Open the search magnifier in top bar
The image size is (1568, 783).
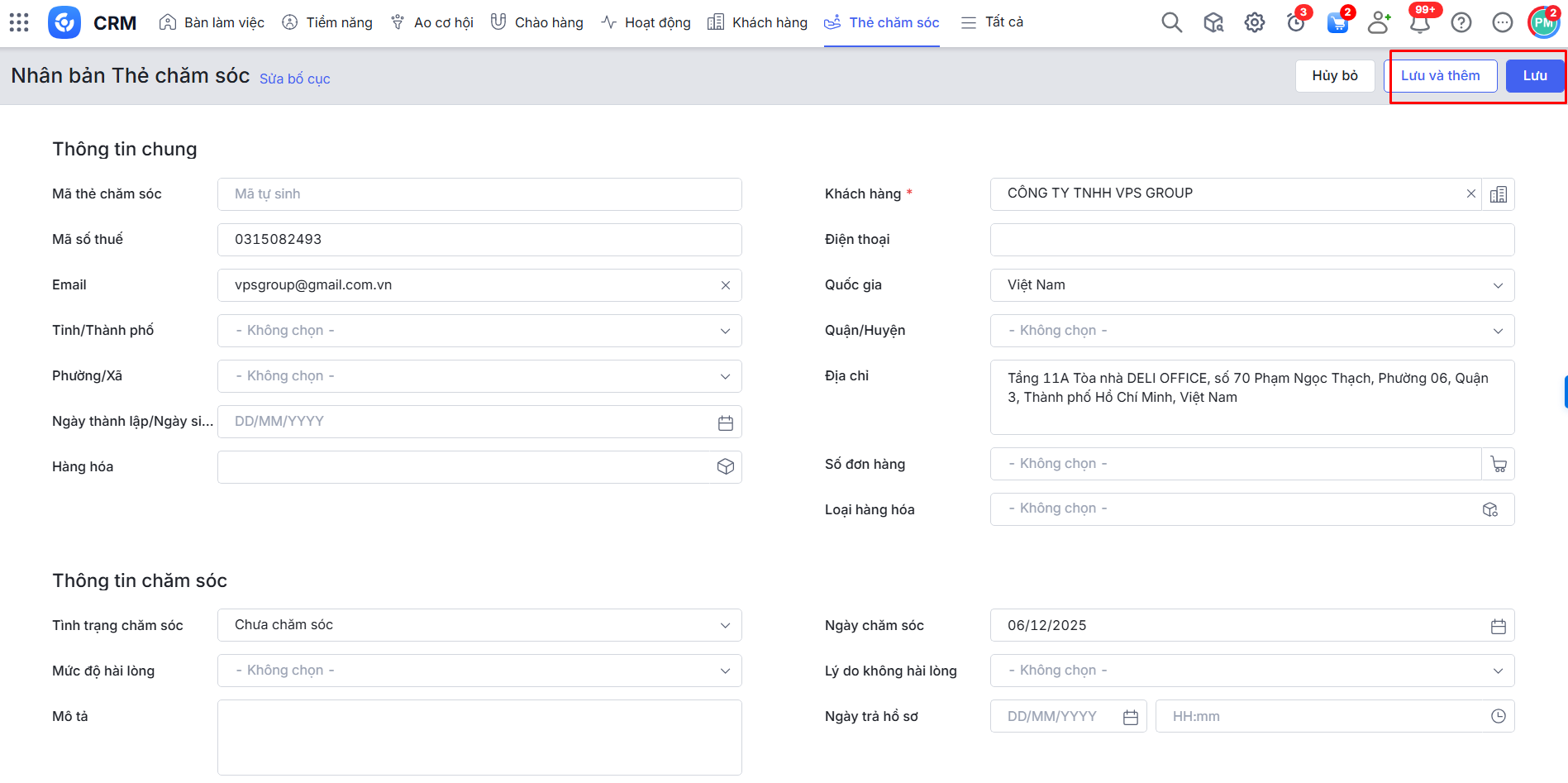coord(1171,22)
